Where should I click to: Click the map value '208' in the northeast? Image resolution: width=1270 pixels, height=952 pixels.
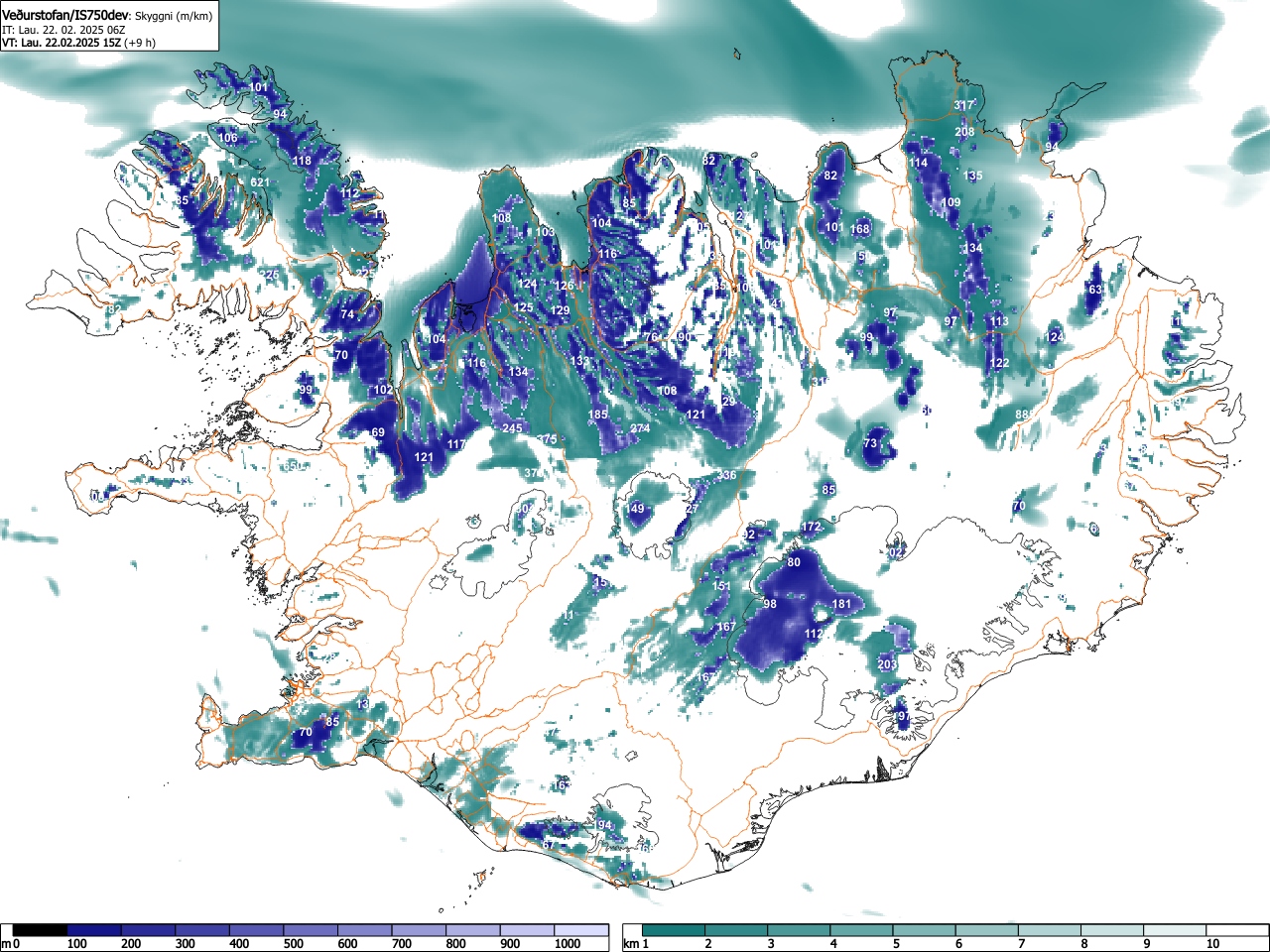click(x=964, y=132)
